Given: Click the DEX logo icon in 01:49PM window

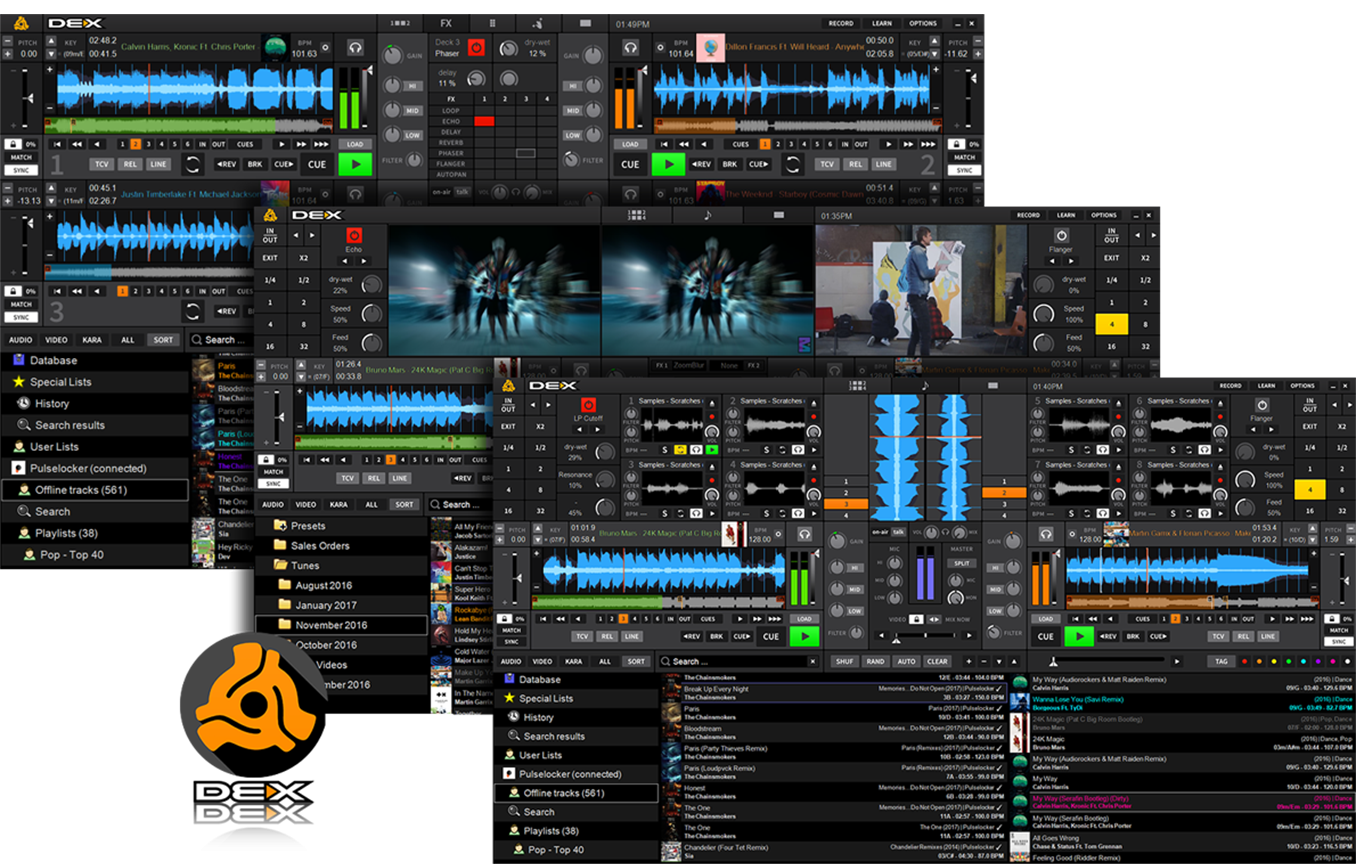Looking at the screenshot, I should [x=22, y=23].
